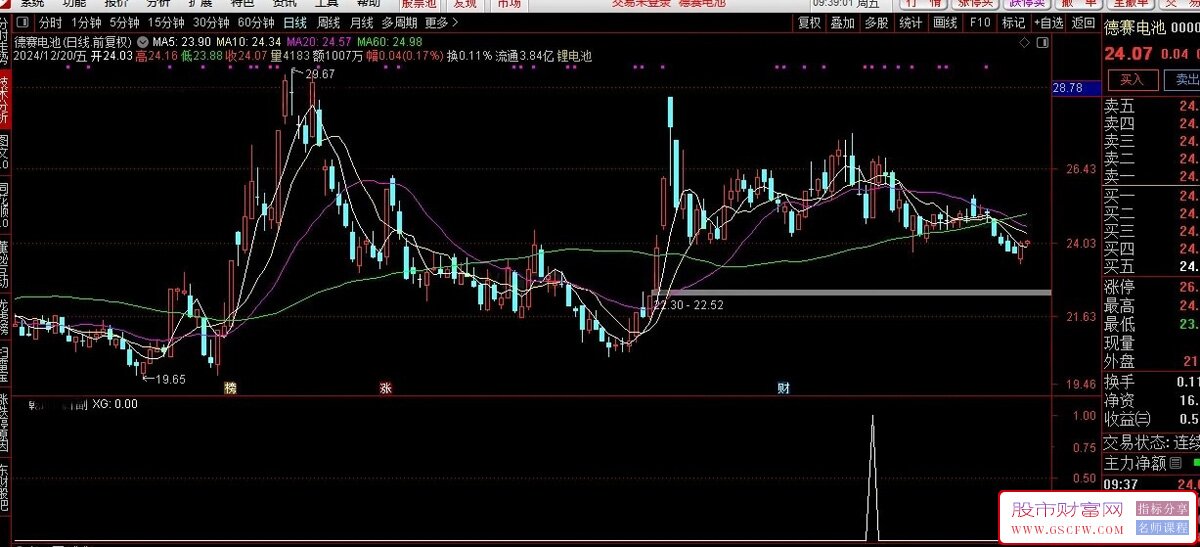This screenshot has width=1200, height=547.
Task: Click the 卖五 order book row
Action: click(x=1151, y=106)
